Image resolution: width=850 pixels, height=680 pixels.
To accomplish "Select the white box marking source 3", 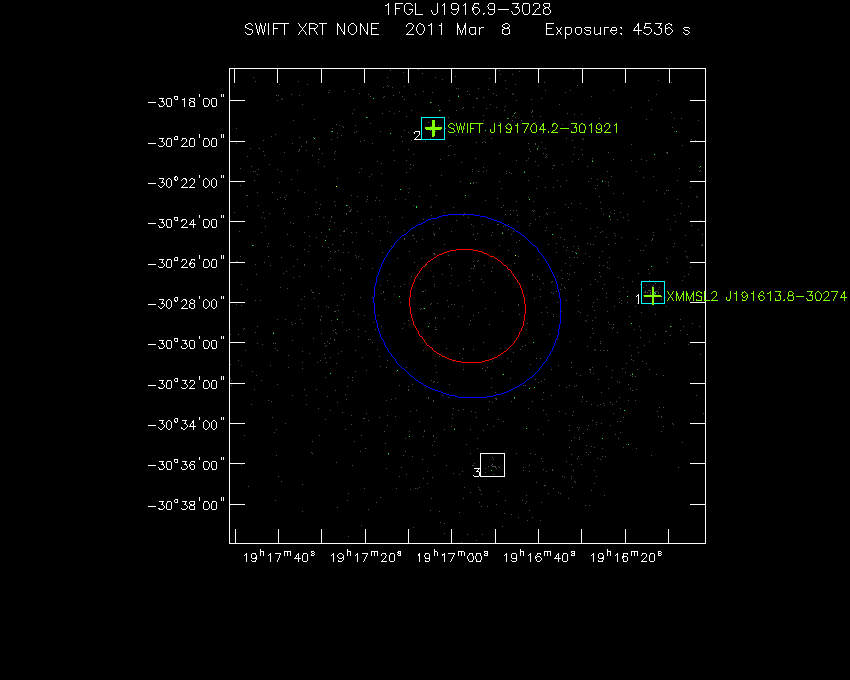I will click(x=492, y=465).
